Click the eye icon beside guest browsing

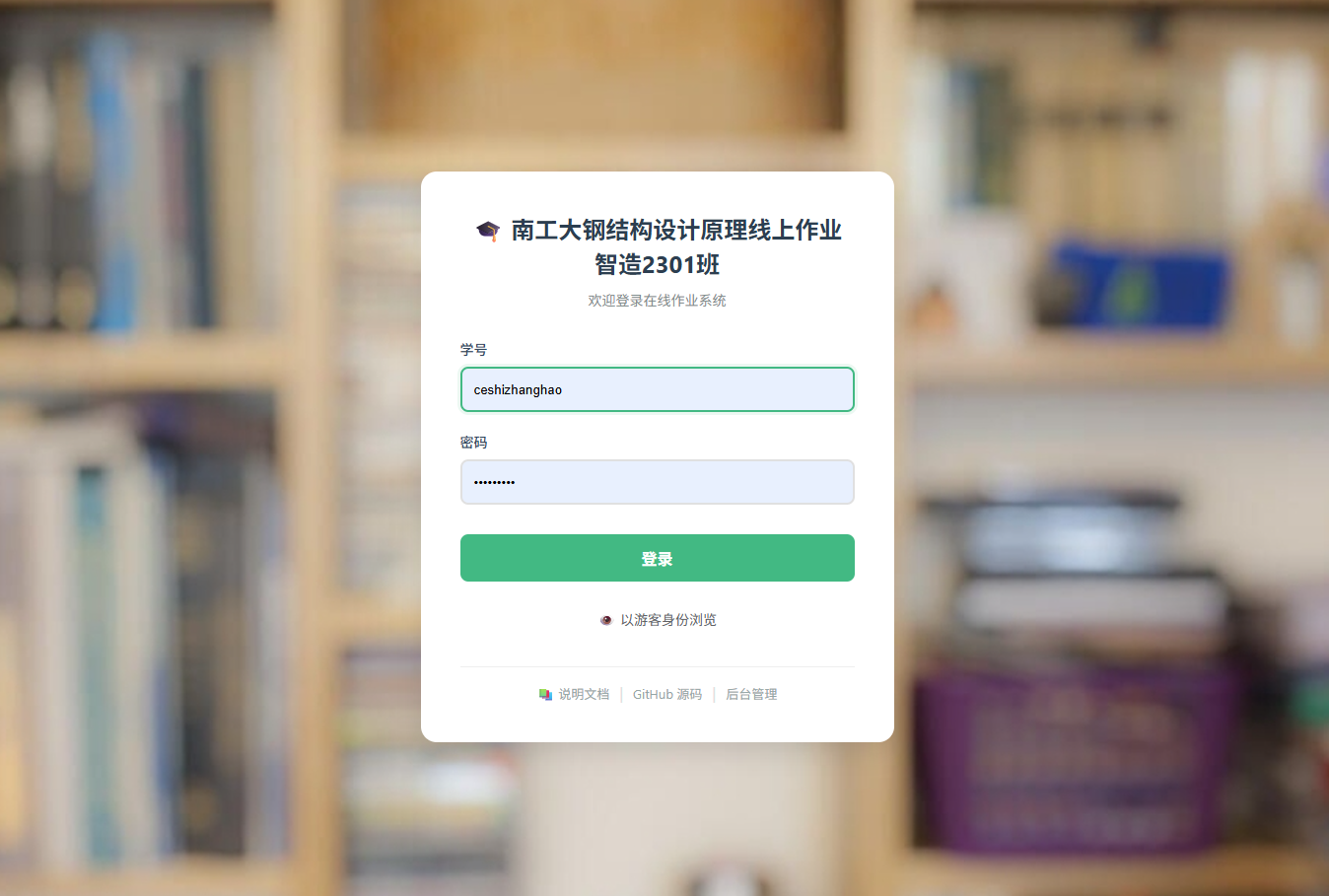coord(606,620)
